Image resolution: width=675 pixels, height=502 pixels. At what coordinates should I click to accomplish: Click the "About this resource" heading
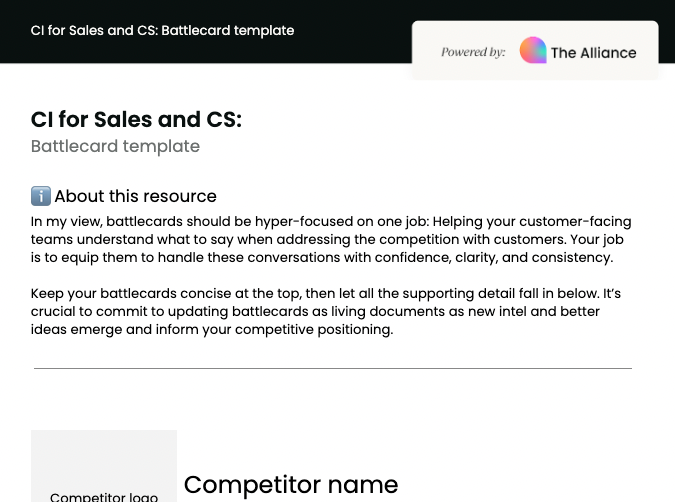pyautogui.click(x=135, y=196)
